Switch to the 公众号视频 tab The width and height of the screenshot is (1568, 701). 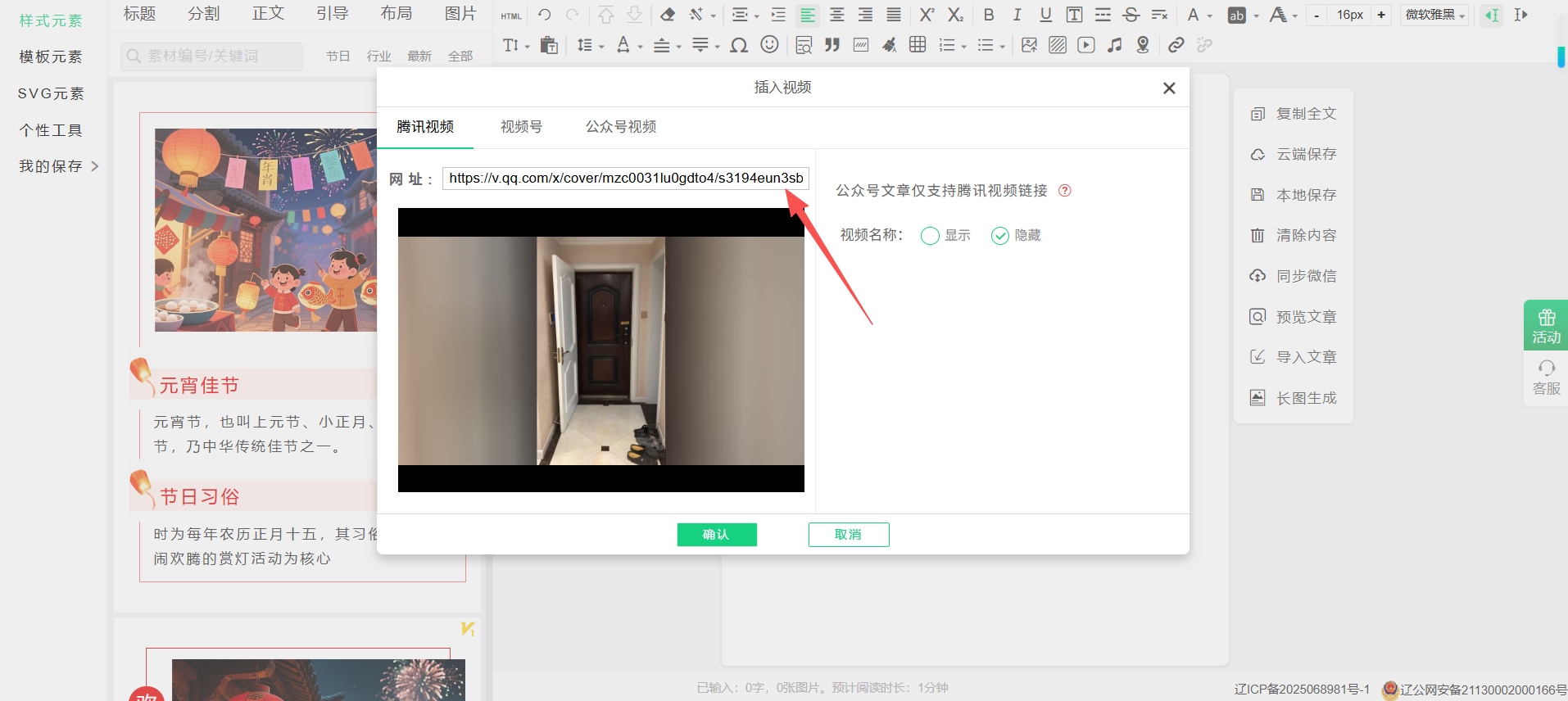click(x=620, y=127)
